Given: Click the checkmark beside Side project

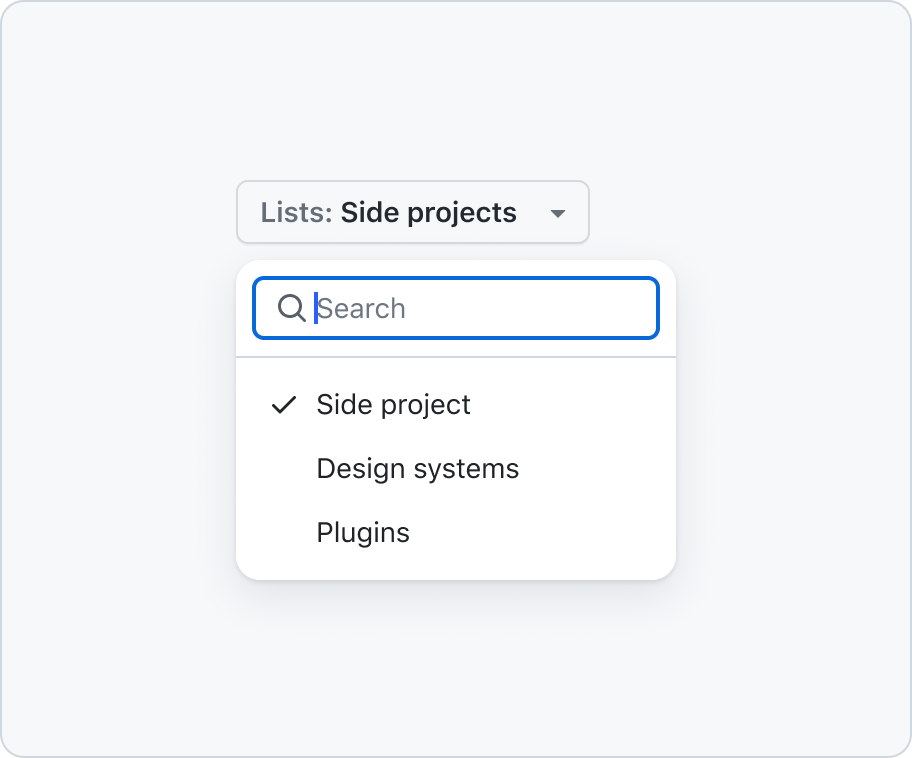Looking at the screenshot, I should (284, 405).
